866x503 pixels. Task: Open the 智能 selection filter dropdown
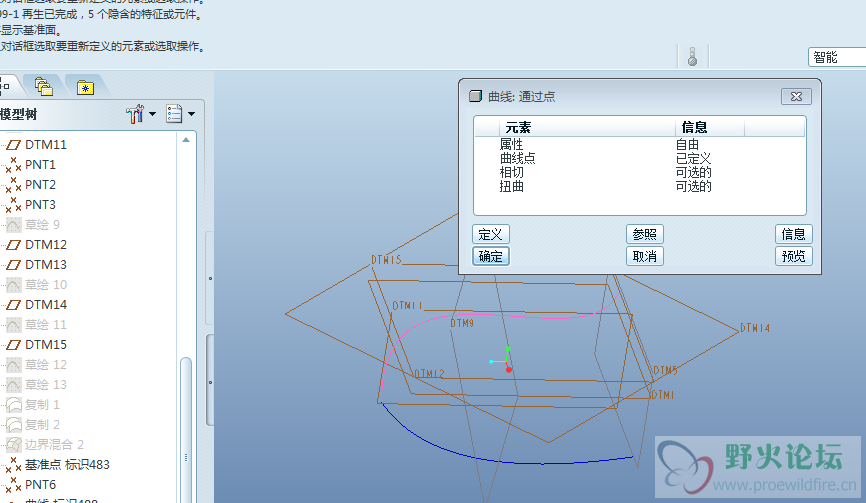[x=836, y=58]
